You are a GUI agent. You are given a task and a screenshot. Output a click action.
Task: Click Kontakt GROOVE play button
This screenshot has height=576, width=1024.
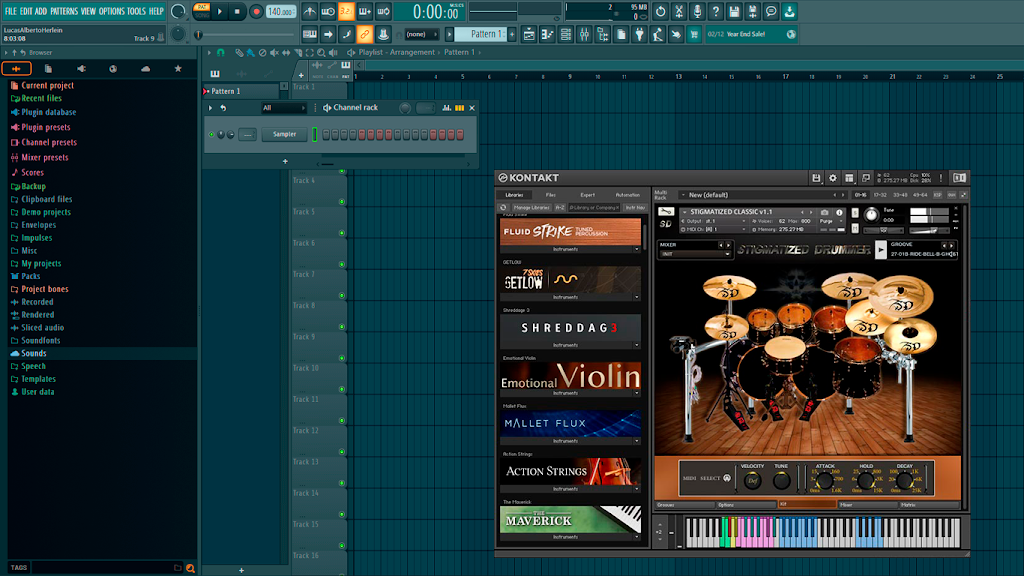tap(880, 249)
